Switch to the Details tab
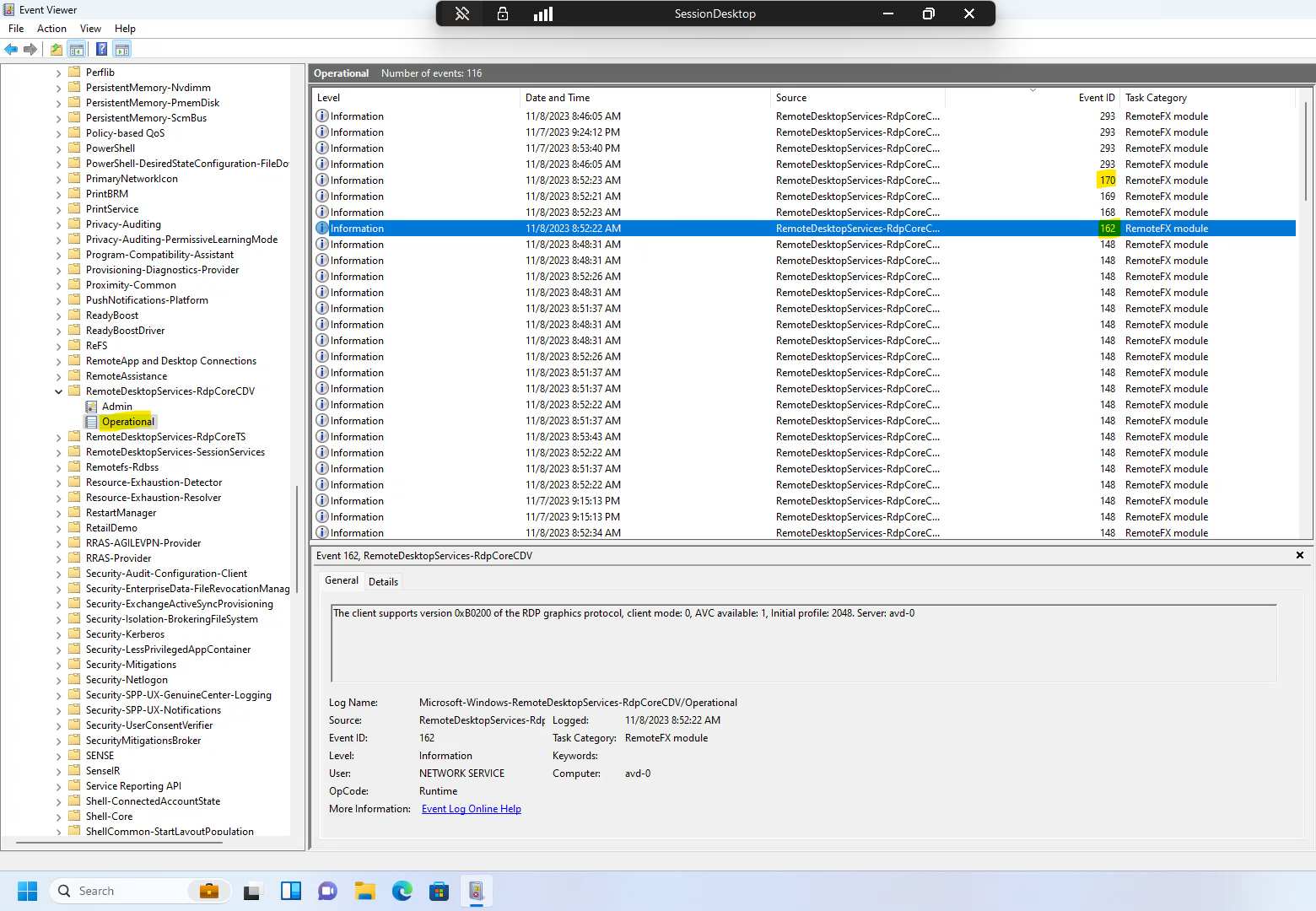The width and height of the screenshot is (1316, 911). pyautogui.click(x=383, y=582)
